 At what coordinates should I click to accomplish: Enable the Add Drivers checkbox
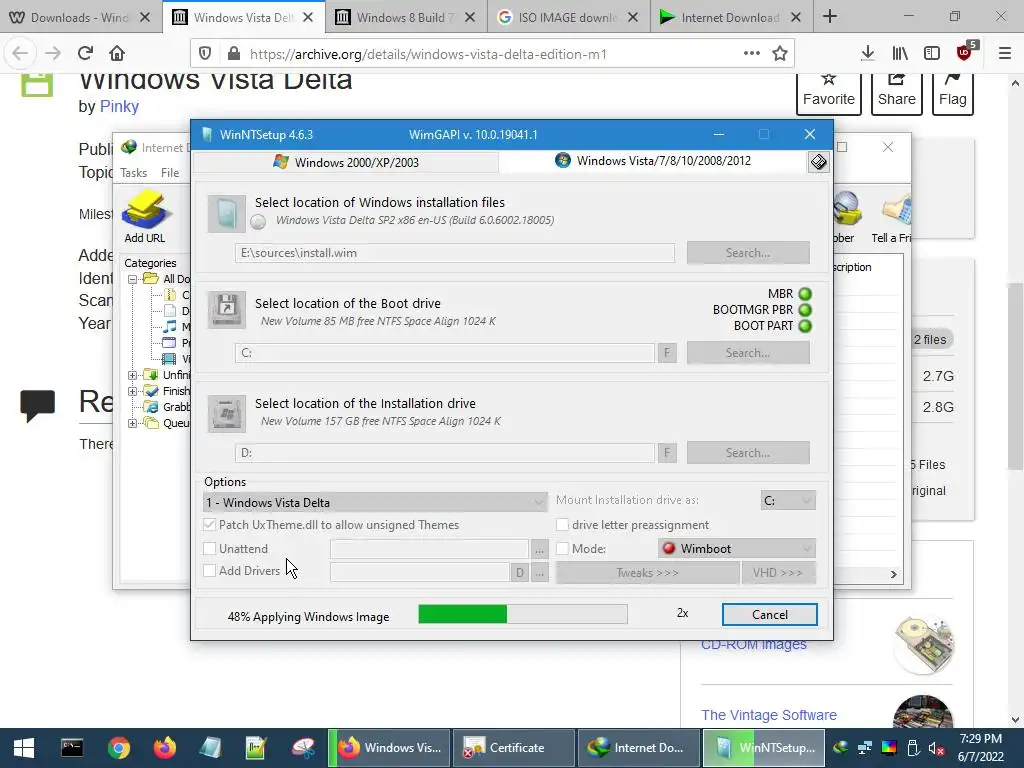click(210, 570)
